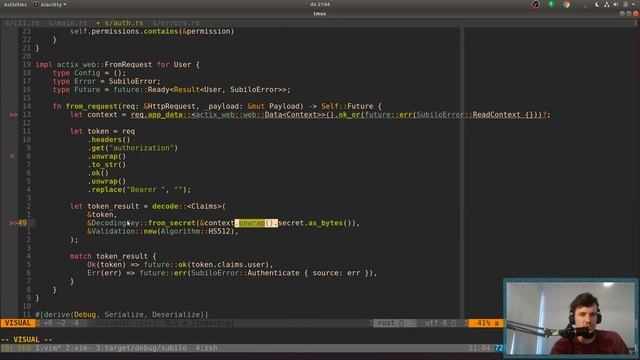Click the type Future declaration line
This screenshot has height=360, width=640.
tap(171, 90)
